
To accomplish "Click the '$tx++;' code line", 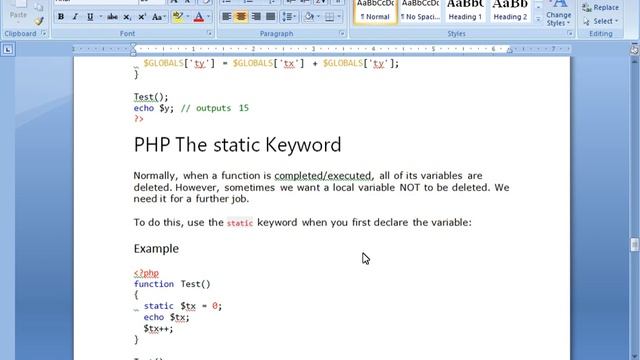I will [158, 328].
